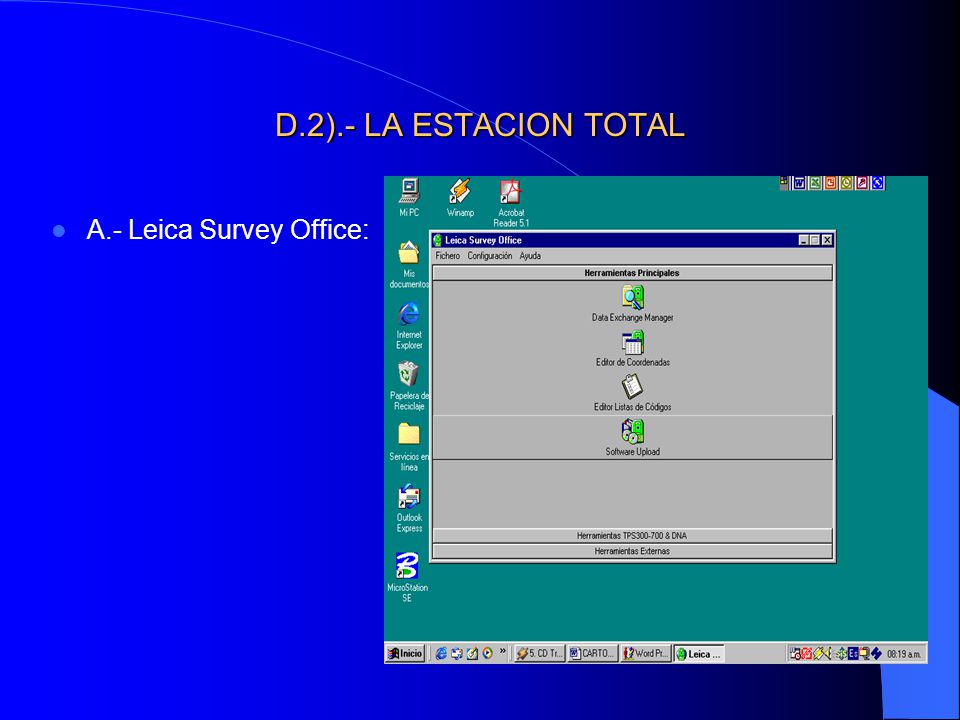The height and width of the screenshot is (720, 960).
Task: Open the Fichero menu
Action: pos(448,256)
